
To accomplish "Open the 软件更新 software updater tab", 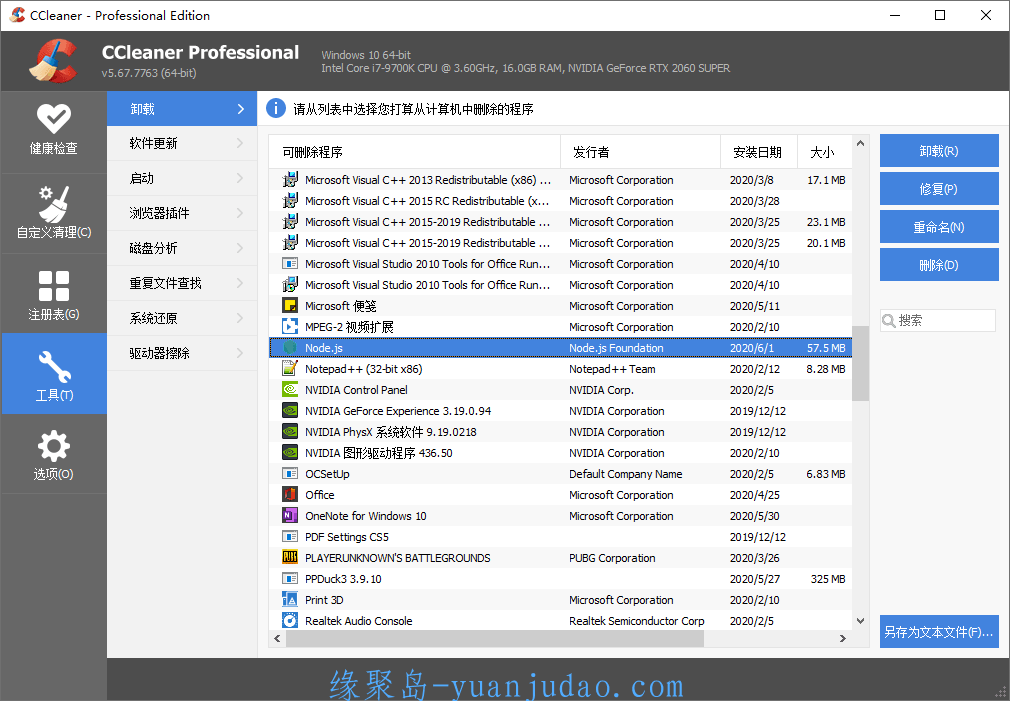I will [x=182, y=144].
